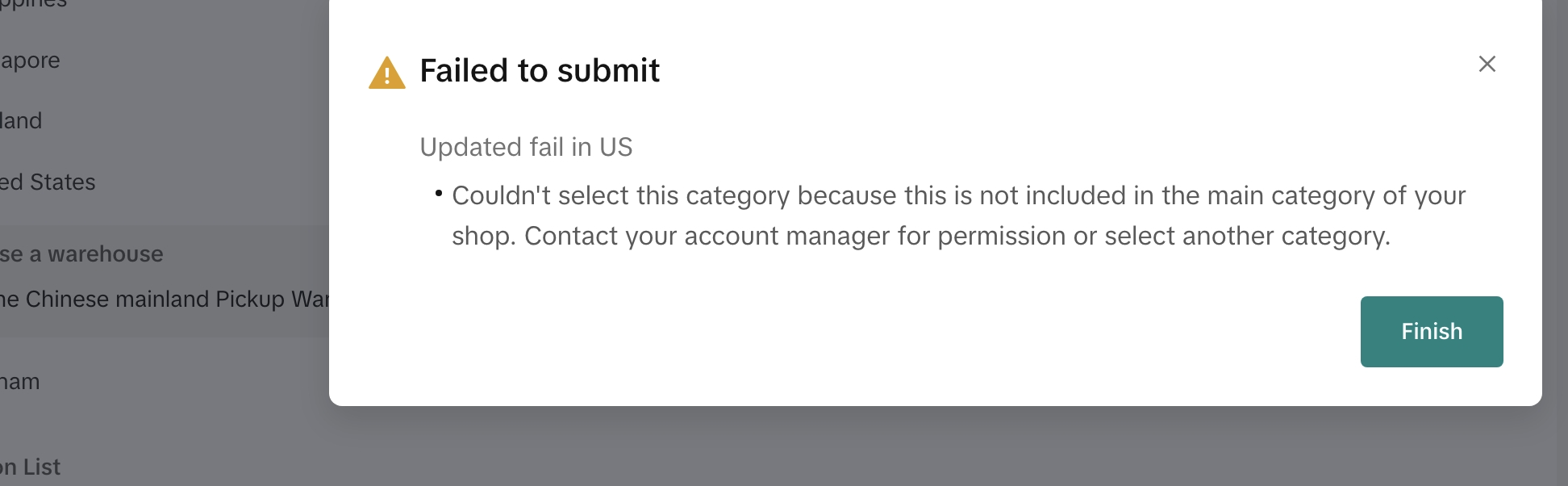
Task: Click the partially visible "List" label at bottom
Action: (x=31, y=467)
